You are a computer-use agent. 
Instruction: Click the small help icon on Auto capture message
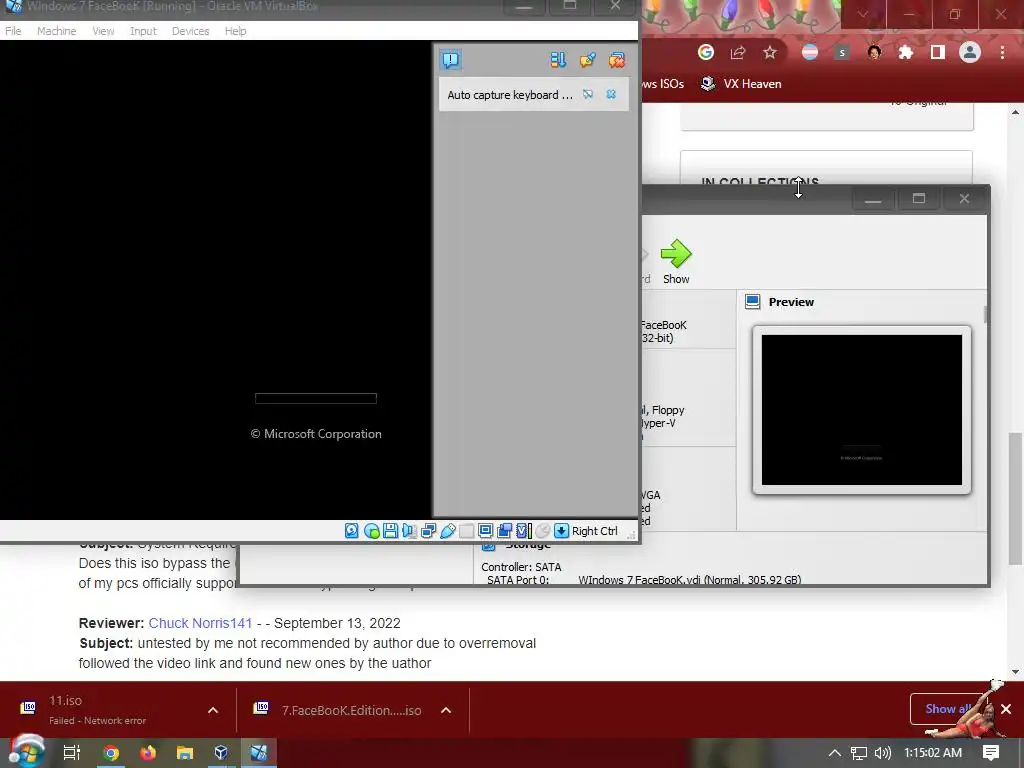(x=588, y=95)
